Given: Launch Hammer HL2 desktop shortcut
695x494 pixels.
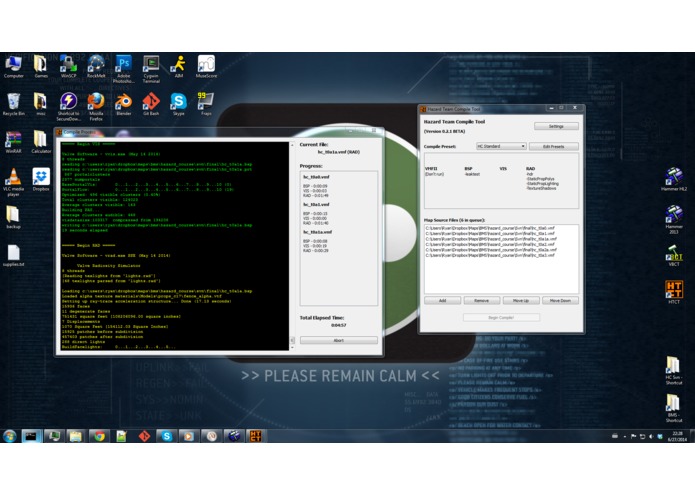Looking at the screenshot, I should tap(674, 179).
